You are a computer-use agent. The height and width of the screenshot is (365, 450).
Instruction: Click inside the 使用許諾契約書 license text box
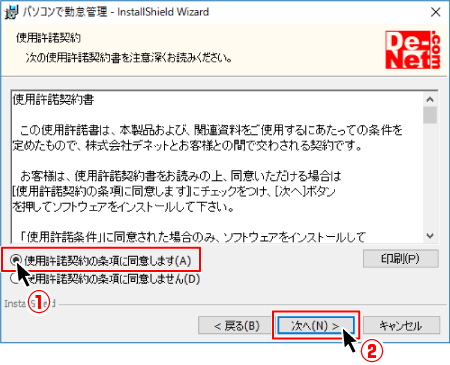pos(217,167)
